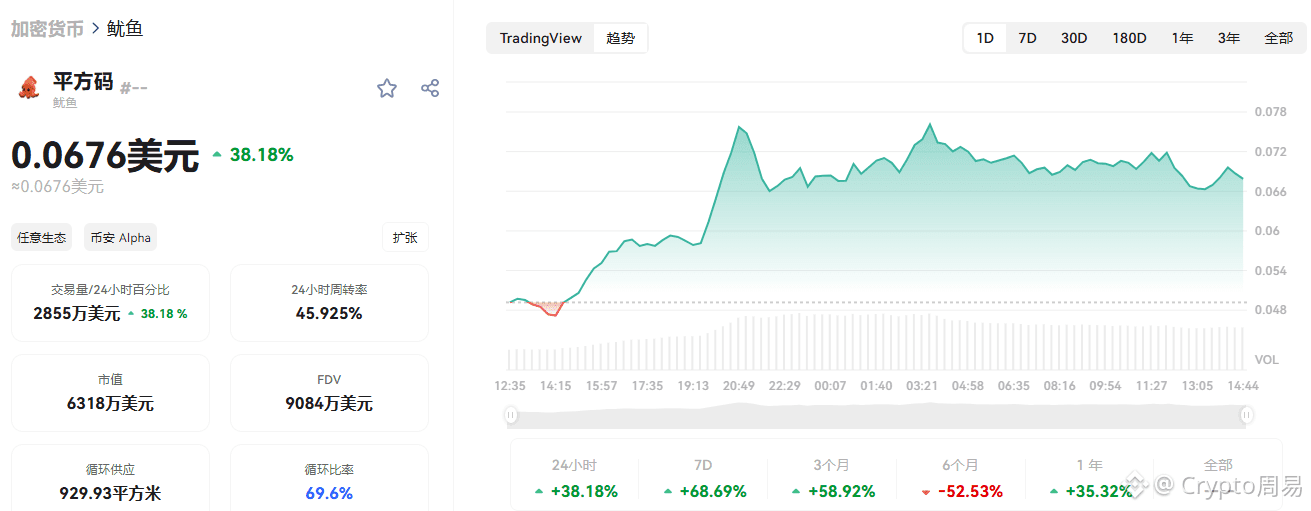Click the star favorite icon
Viewport: 1311px width, 511px height.
pyautogui.click(x=387, y=88)
